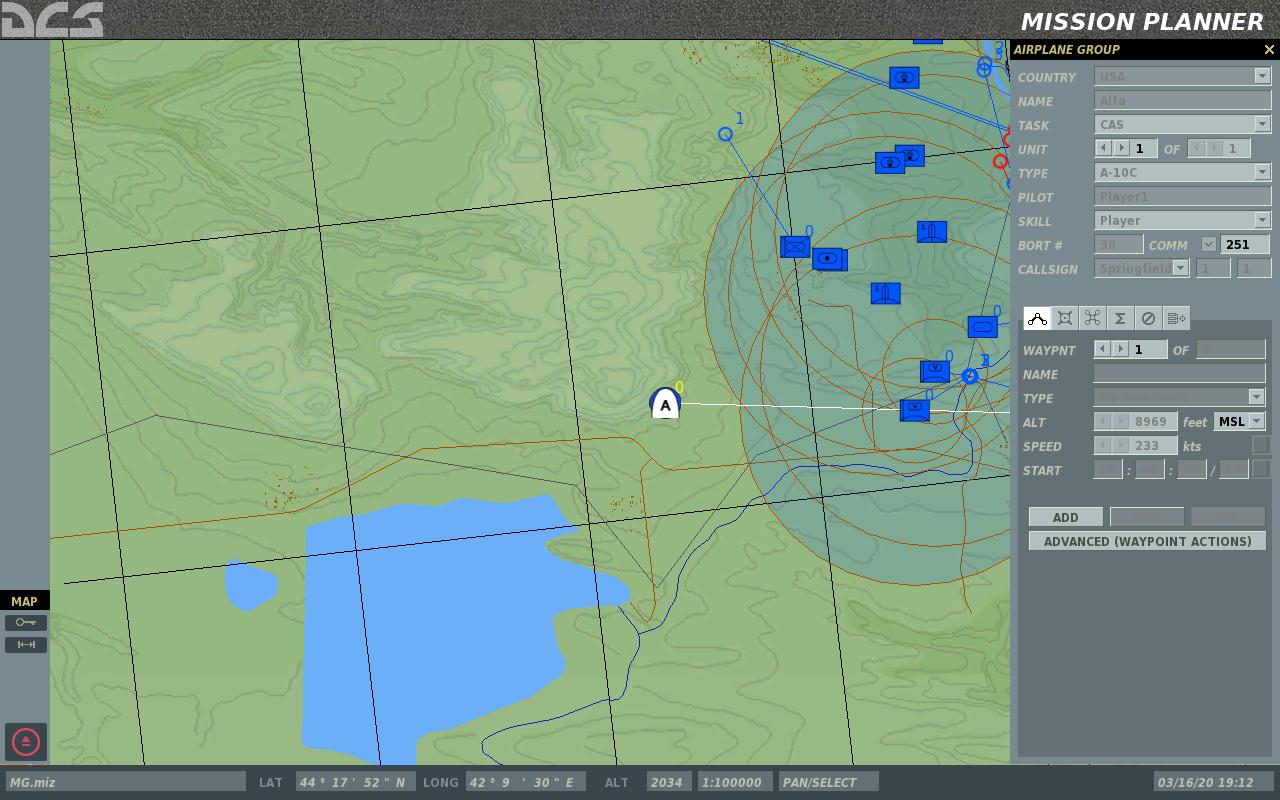The height and width of the screenshot is (800, 1280).
Task: Open the Route tab icon
Action: (1037, 318)
